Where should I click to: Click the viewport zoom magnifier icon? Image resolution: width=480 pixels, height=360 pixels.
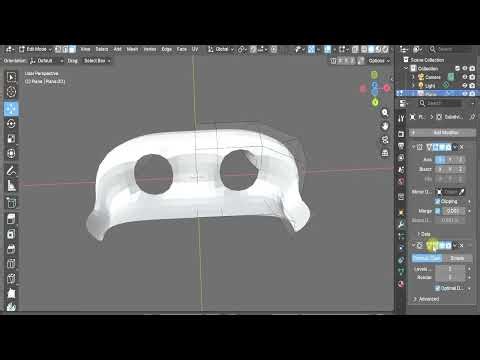click(385, 113)
